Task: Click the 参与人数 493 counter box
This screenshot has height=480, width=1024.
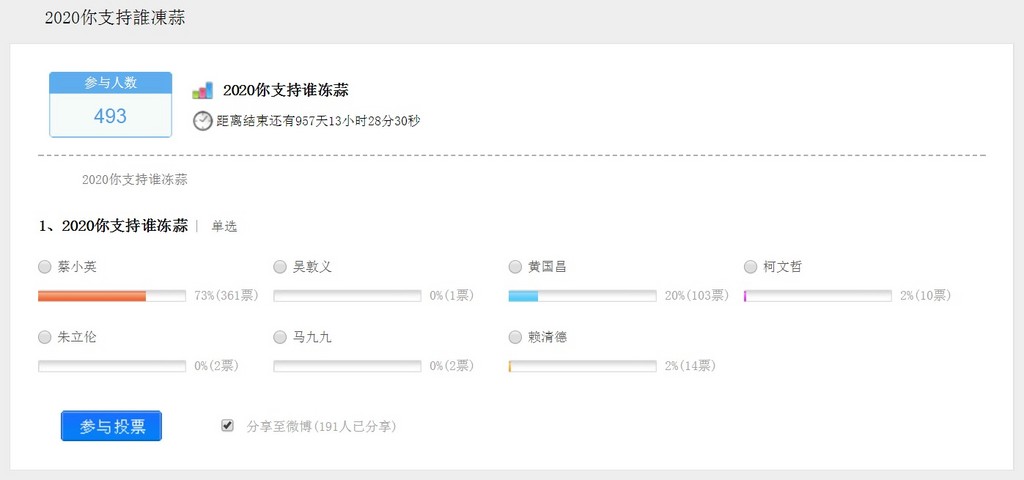Action: pyautogui.click(x=110, y=105)
